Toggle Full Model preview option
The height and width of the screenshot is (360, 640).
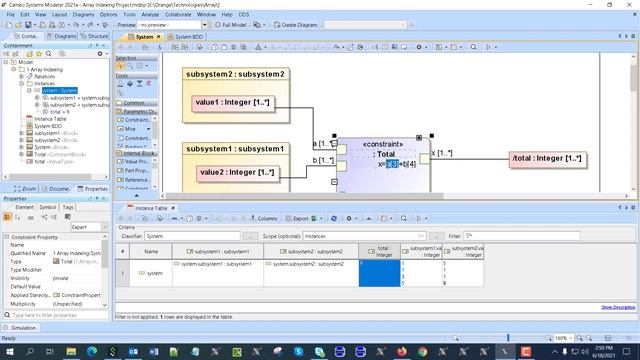click(231, 25)
